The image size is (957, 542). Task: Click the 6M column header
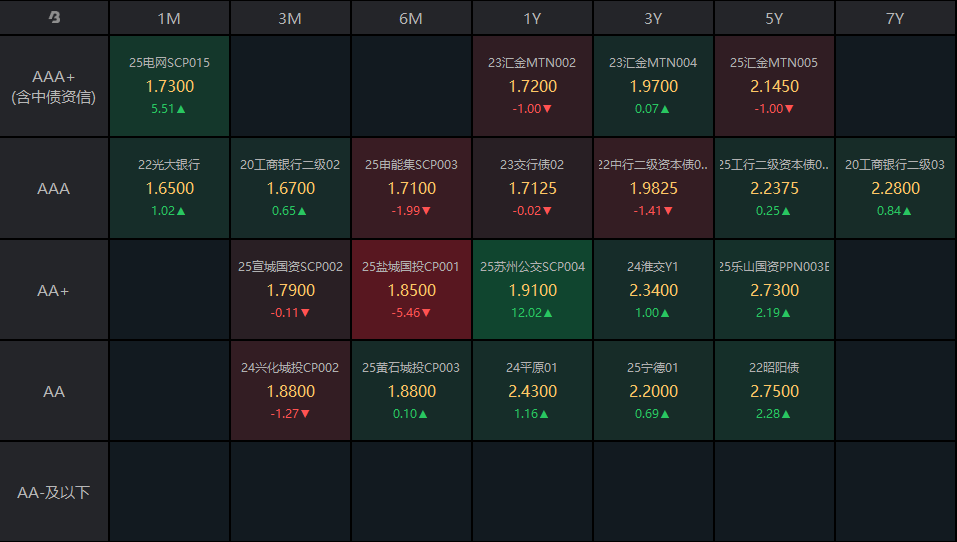411,18
